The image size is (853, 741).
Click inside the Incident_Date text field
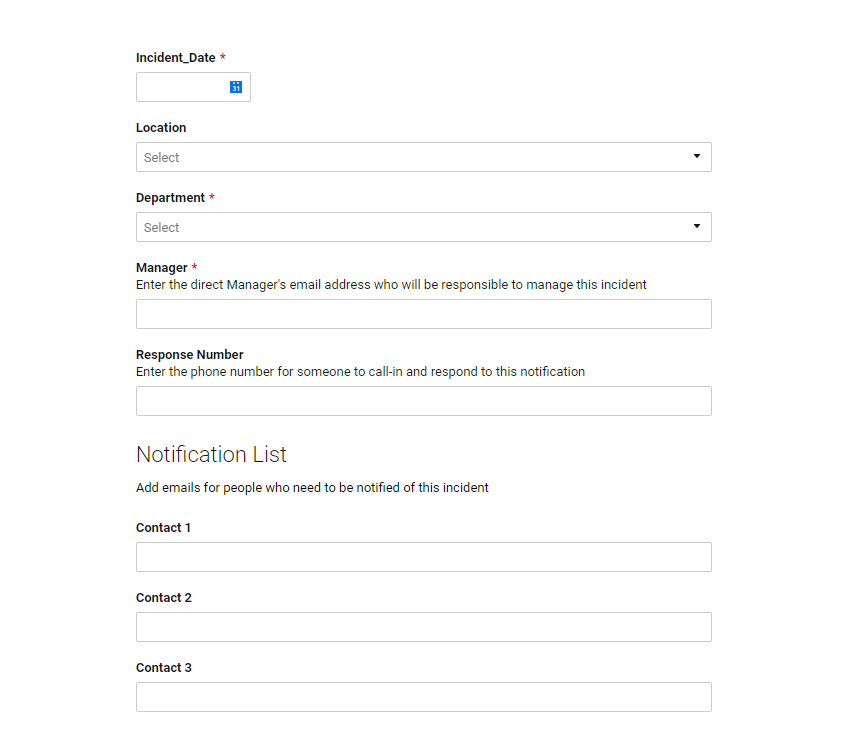pos(182,87)
